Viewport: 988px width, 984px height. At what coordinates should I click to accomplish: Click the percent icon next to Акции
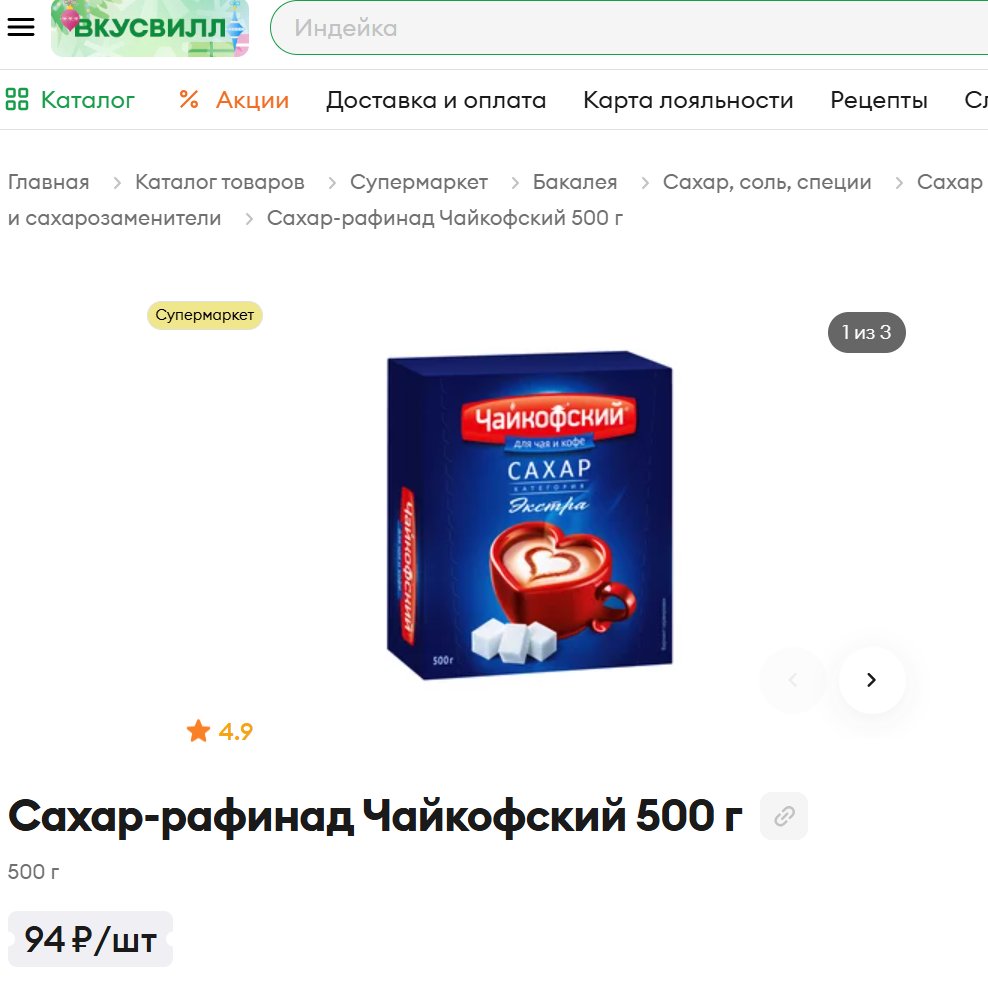189,100
